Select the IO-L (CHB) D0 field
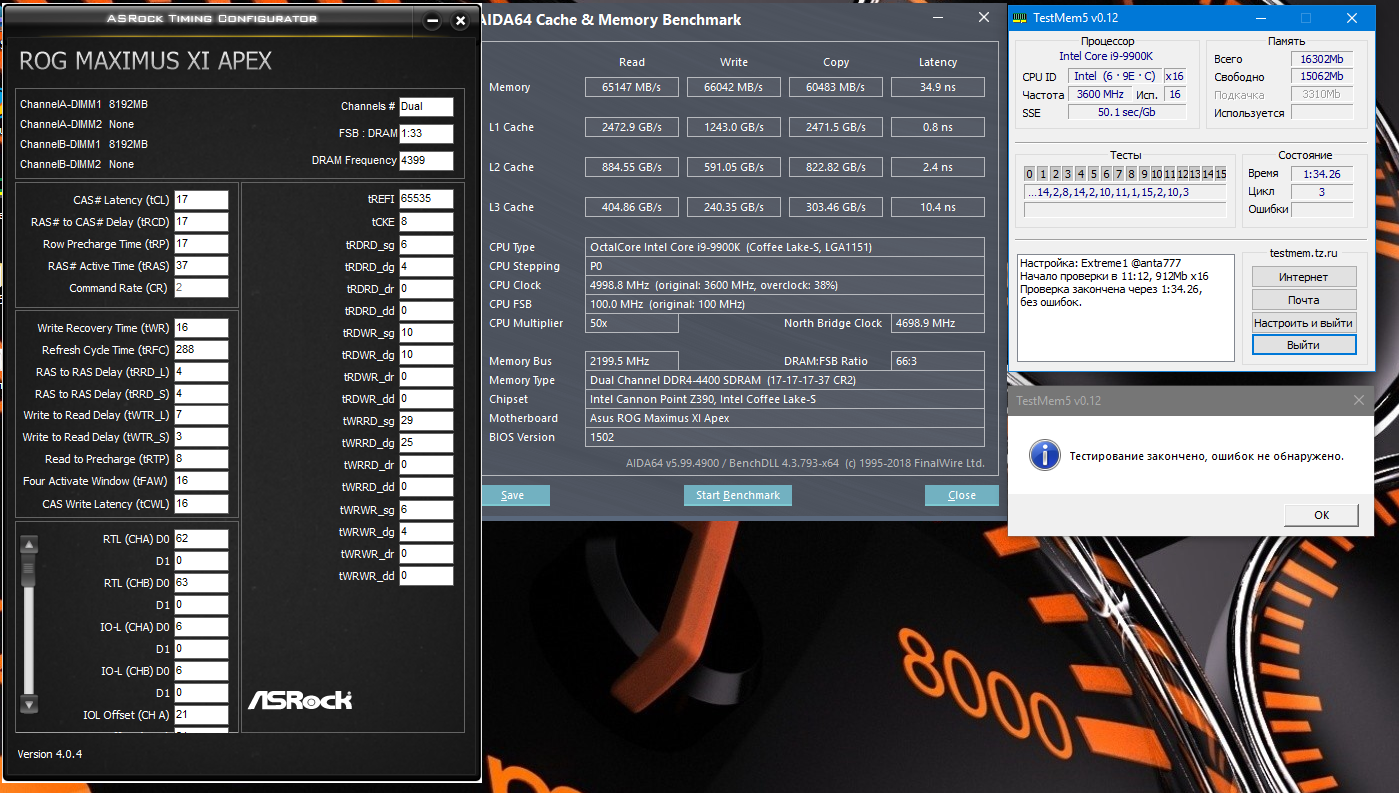Viewport: 1399px width, 793px height. point(201,671)
